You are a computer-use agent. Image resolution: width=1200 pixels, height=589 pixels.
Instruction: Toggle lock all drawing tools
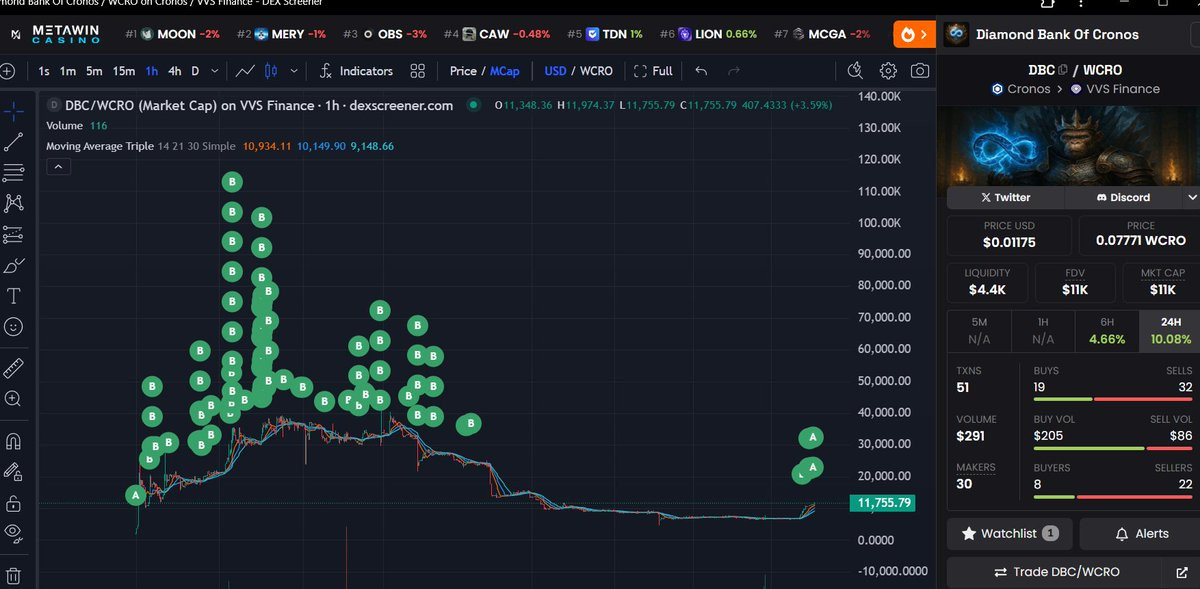tap(13, 503)
